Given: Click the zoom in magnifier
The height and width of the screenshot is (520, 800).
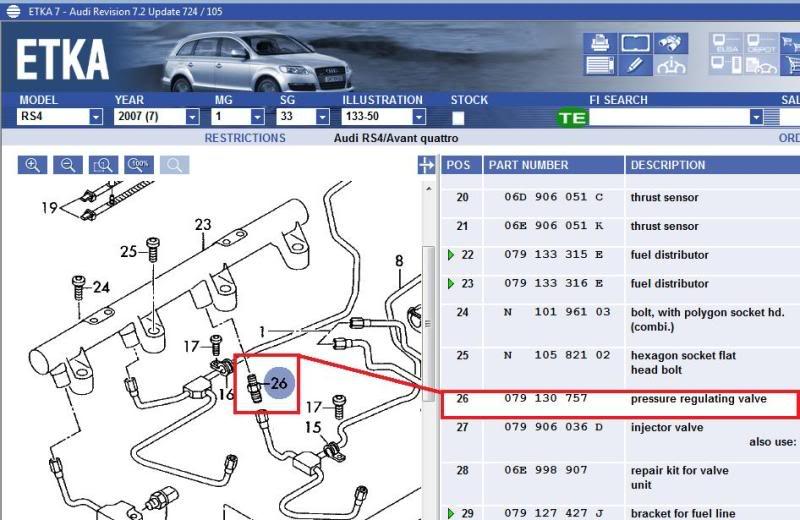Looking at the screenshot, I should [x=33, y=165].
